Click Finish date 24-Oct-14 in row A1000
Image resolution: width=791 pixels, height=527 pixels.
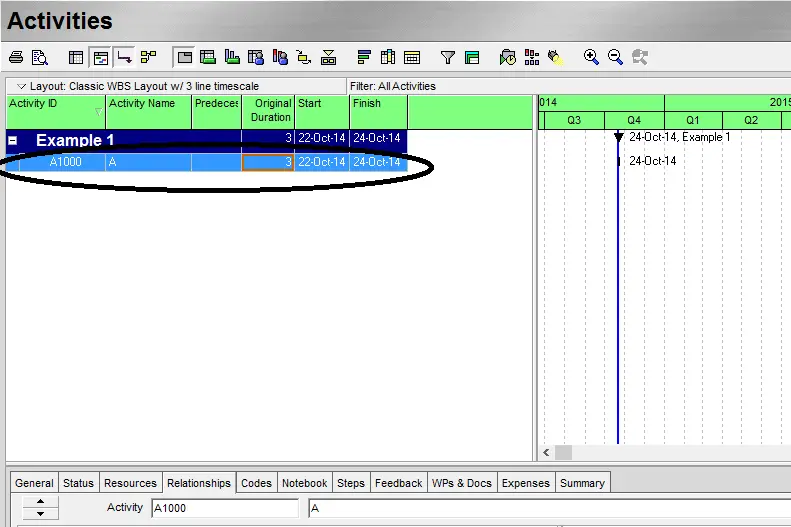pos(377,162)
